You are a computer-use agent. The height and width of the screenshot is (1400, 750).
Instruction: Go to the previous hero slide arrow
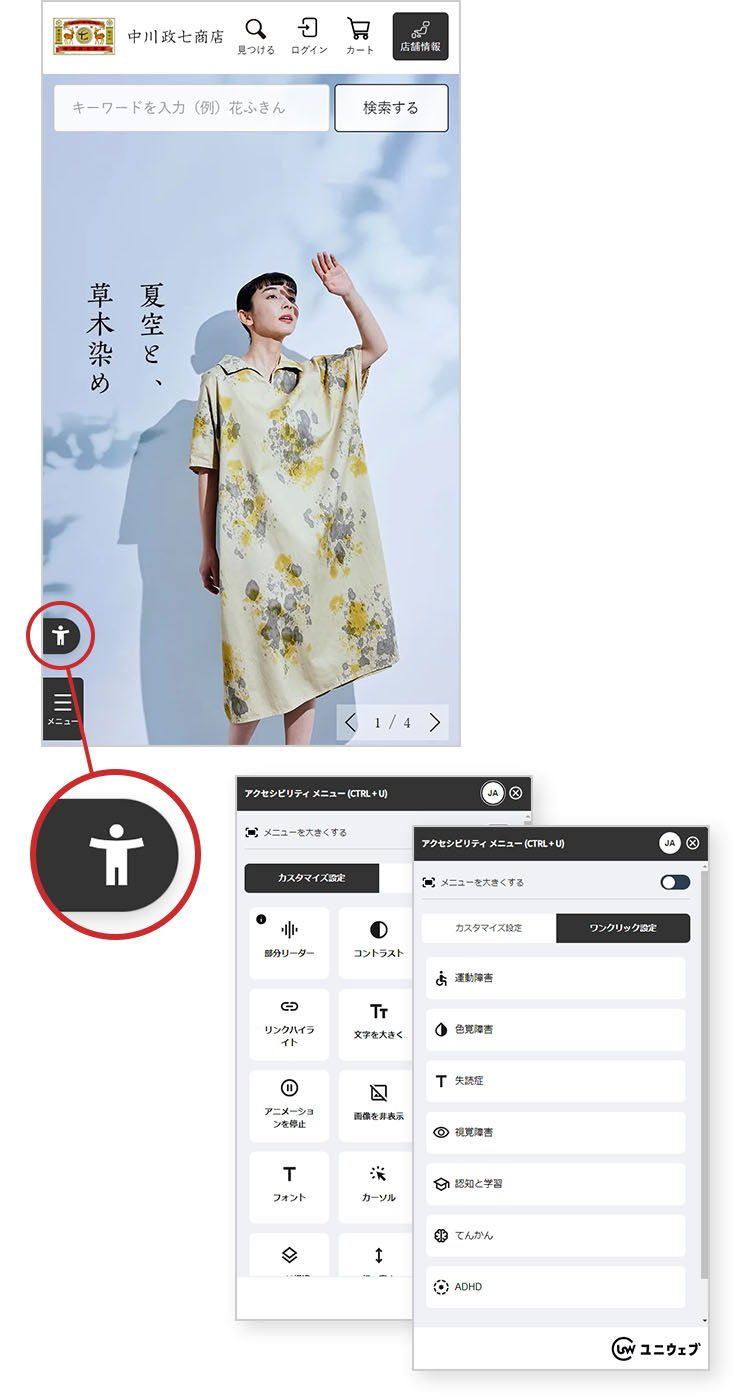click(x=350, y=722)
